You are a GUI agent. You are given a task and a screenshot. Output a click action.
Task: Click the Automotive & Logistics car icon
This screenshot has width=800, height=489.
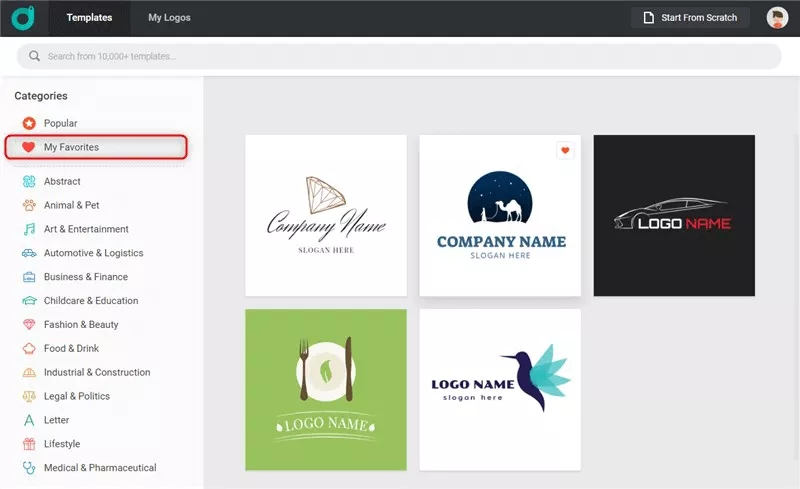tap(29, 253)
